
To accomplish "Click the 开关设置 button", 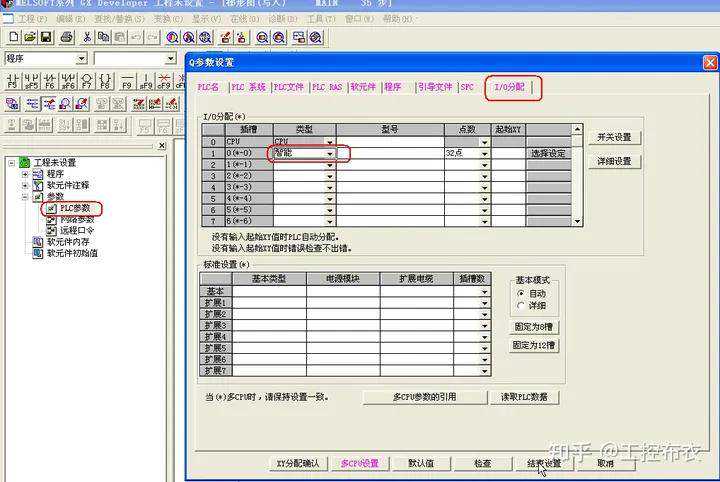I will point(614,137).
